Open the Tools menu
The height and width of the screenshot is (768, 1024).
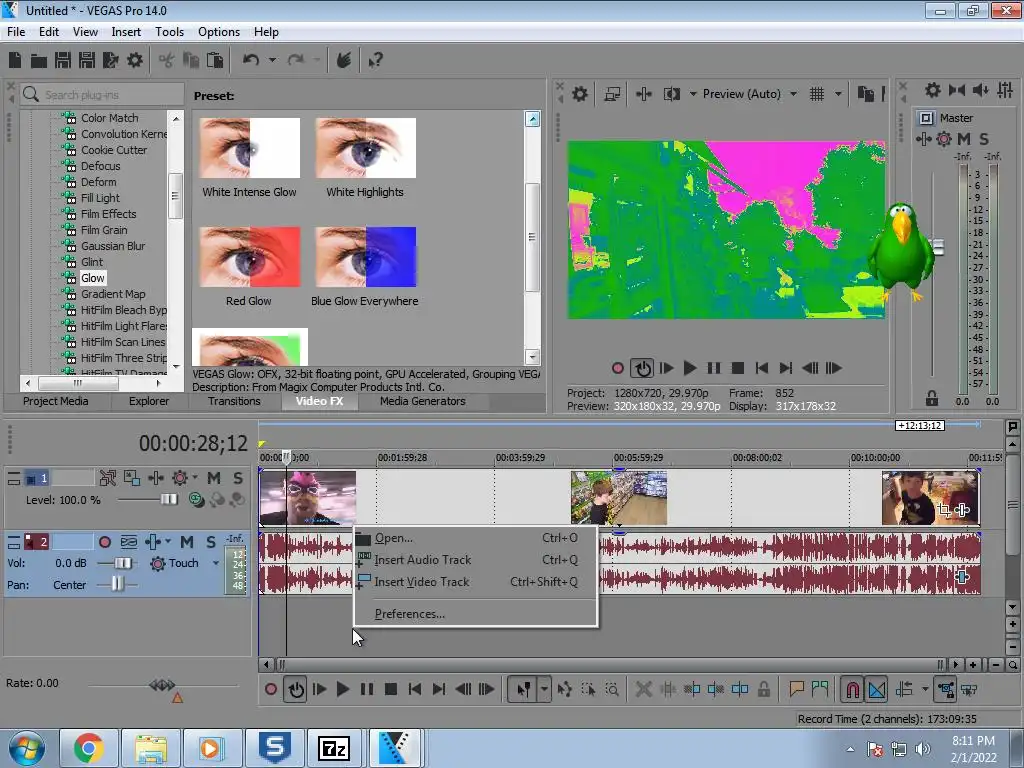[169, 32]
